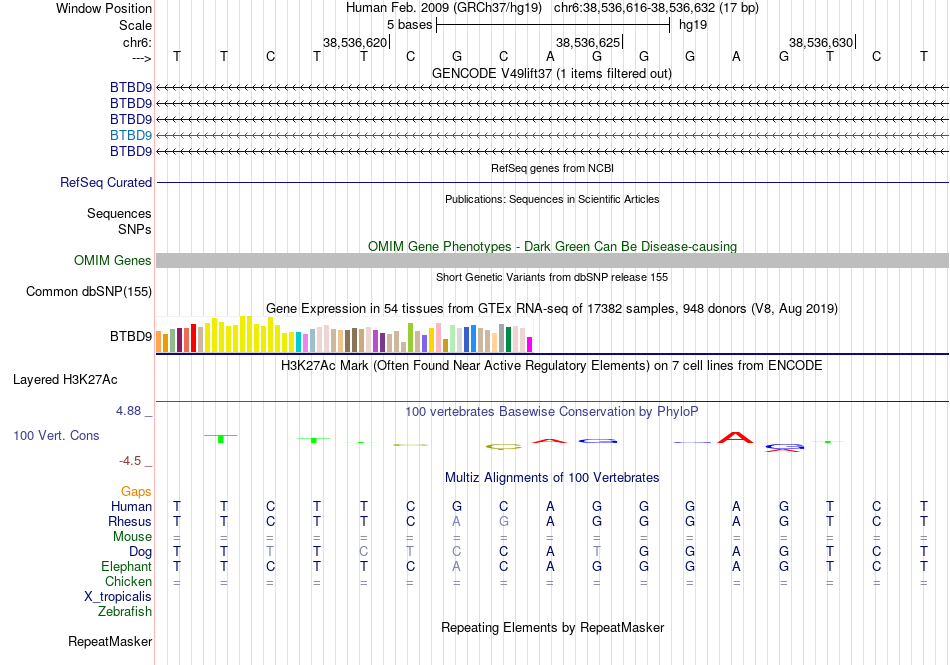Select the Rhesus species label
The image size is (950, 665).
click(x=130, y=521)
